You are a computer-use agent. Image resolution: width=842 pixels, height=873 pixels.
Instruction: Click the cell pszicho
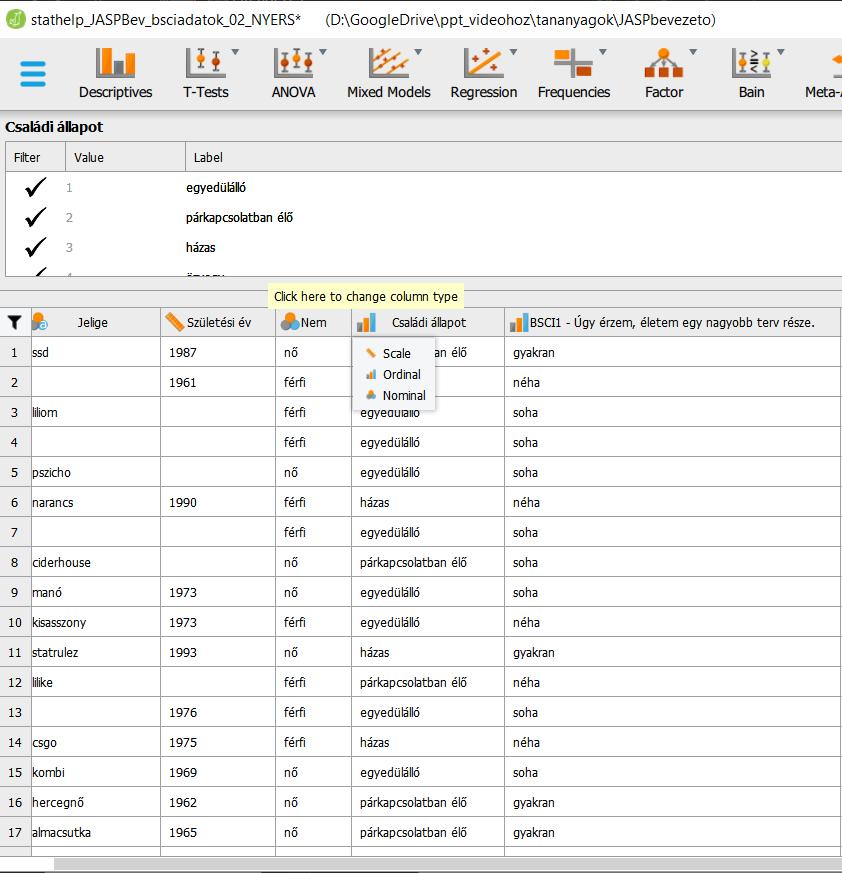(96, 473)
